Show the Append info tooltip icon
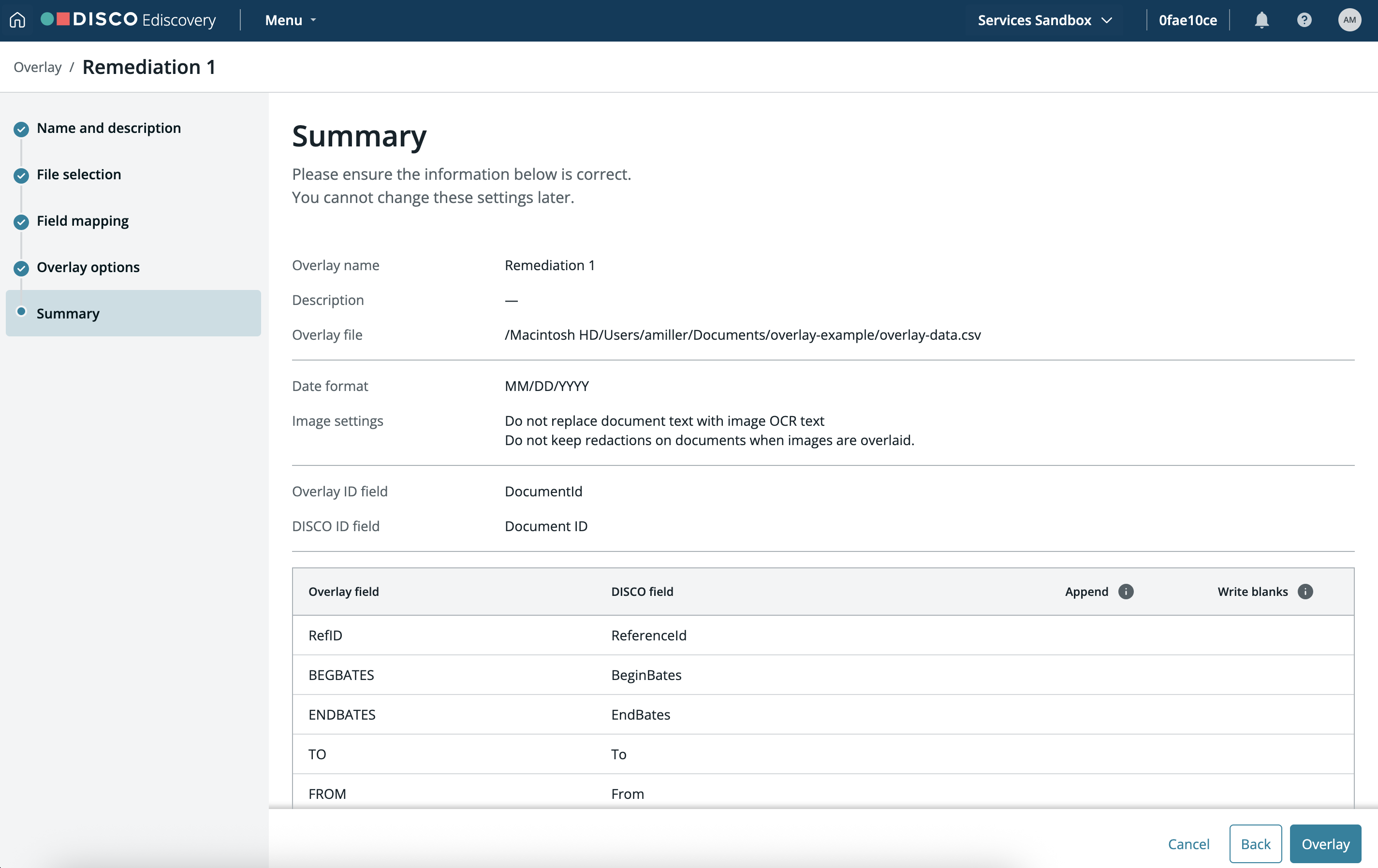The height and width of the screenshot is (868, 1378). 1126,591
